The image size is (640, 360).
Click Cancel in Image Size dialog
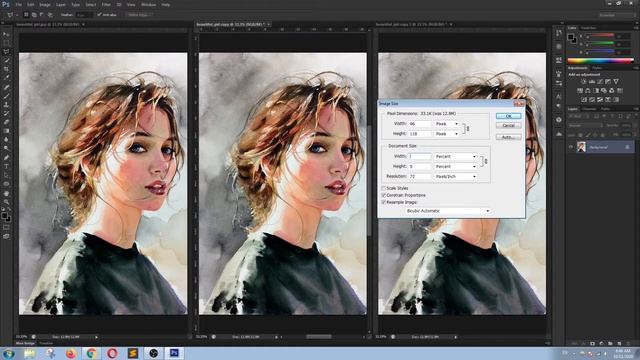coord(509,125)
